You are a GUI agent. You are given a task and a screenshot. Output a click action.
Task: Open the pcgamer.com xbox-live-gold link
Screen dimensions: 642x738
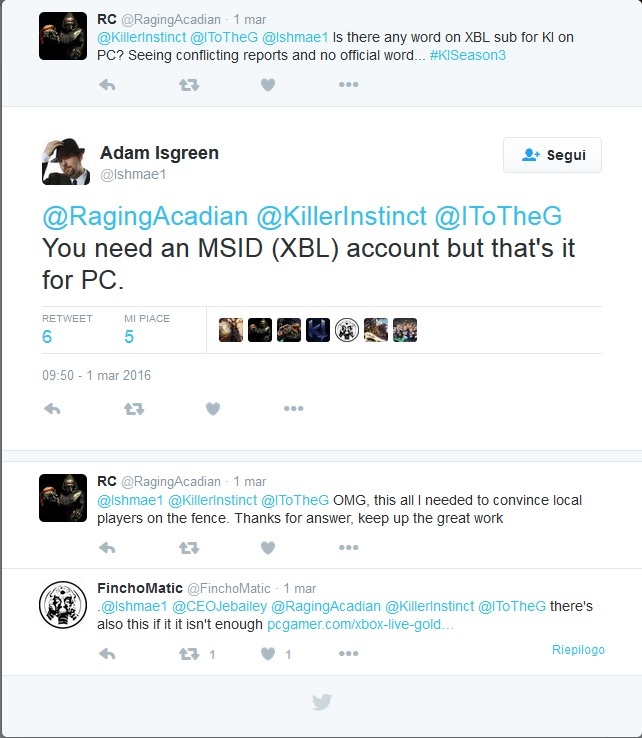pos(360,624)
